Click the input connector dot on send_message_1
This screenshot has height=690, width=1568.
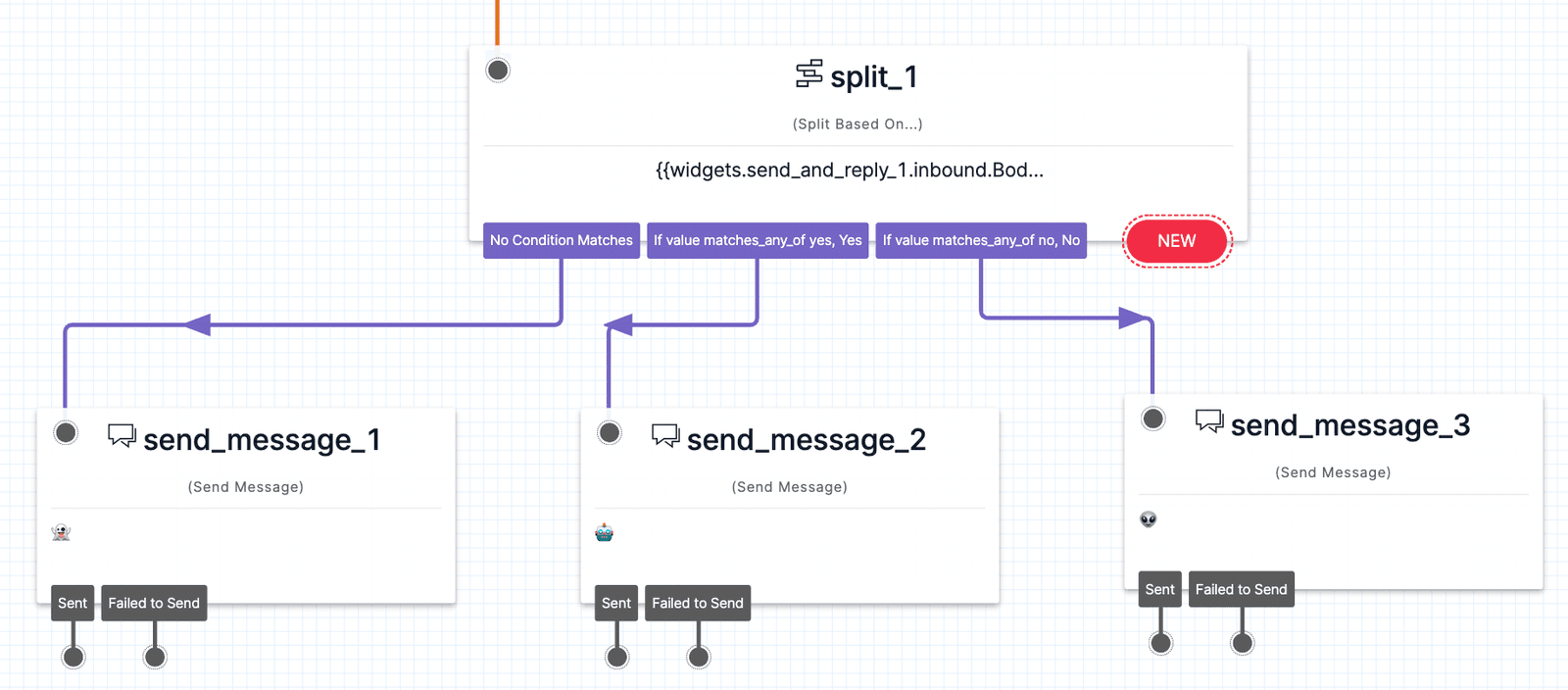[66, 432]
